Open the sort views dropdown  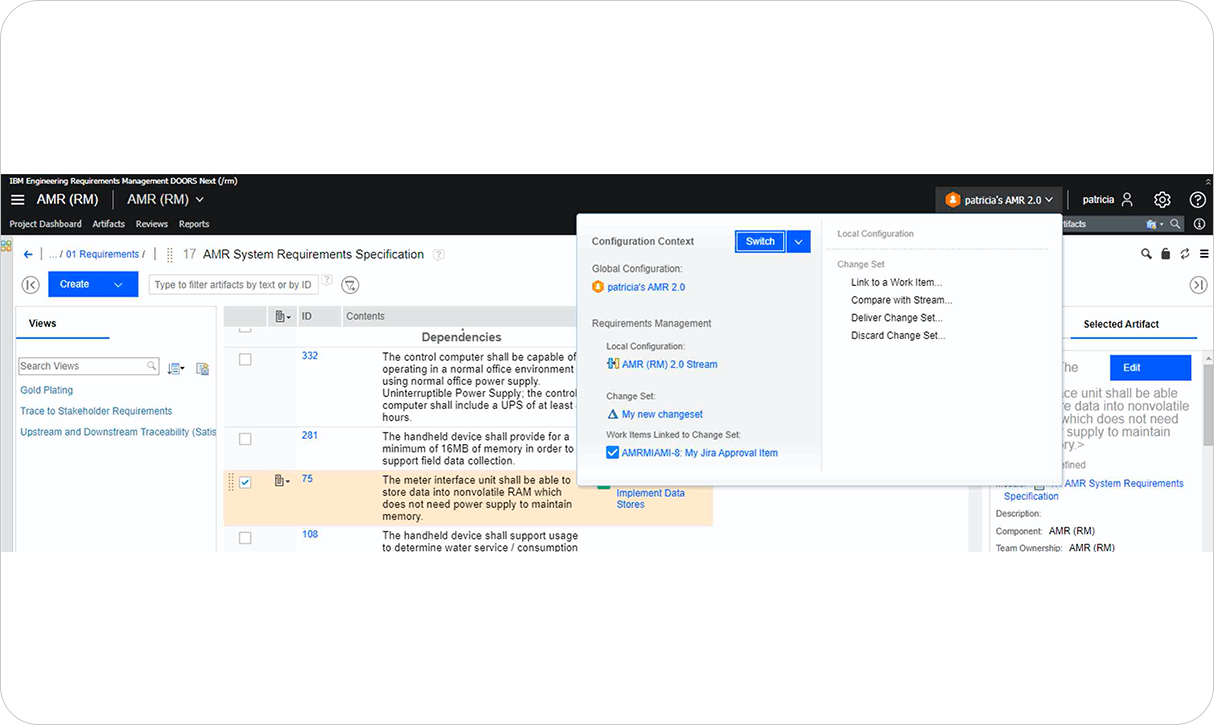tap(176, 368)
